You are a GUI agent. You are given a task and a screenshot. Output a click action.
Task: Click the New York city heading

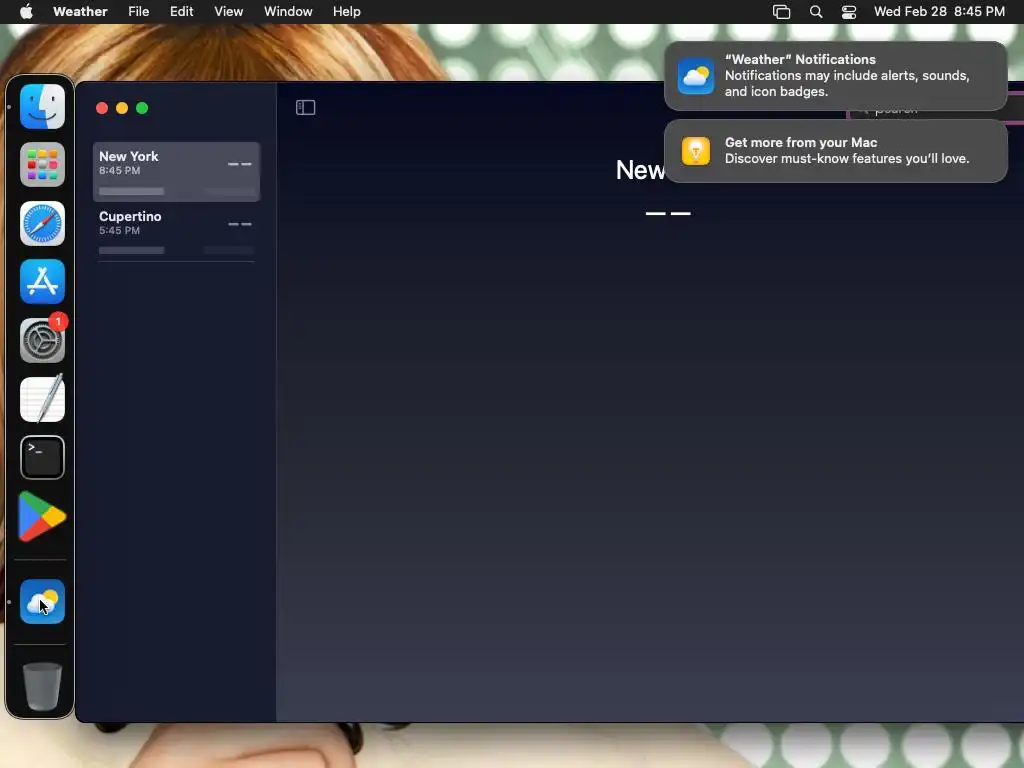point(640,170)
